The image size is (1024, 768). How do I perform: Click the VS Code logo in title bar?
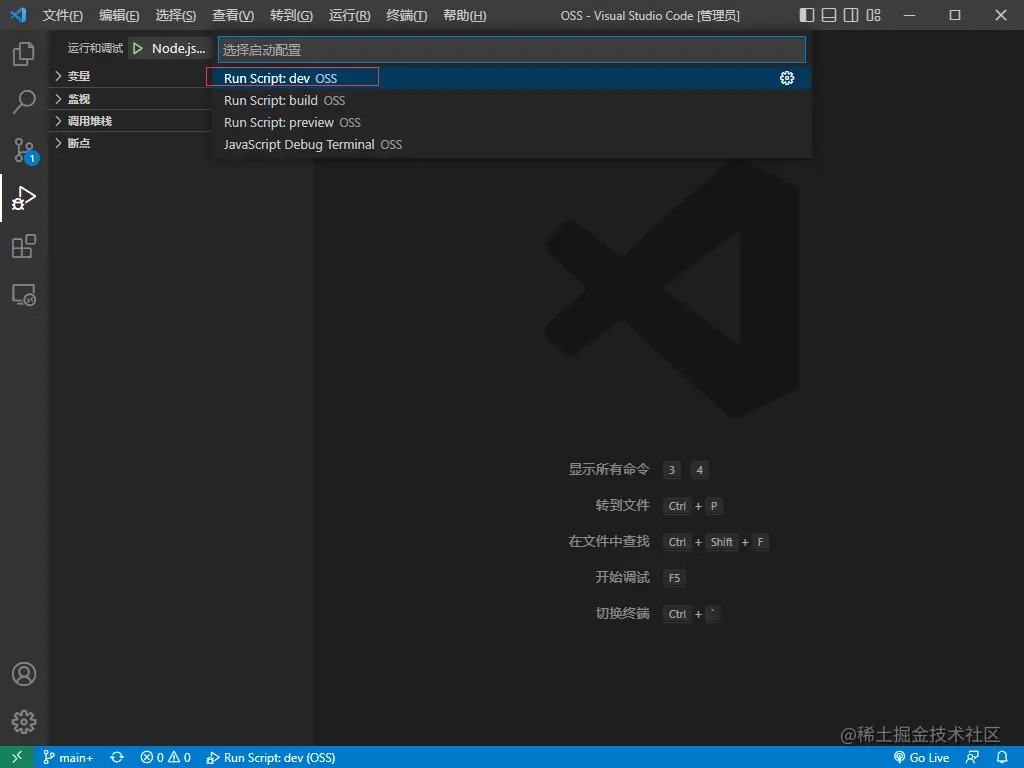tap(18, 15)
